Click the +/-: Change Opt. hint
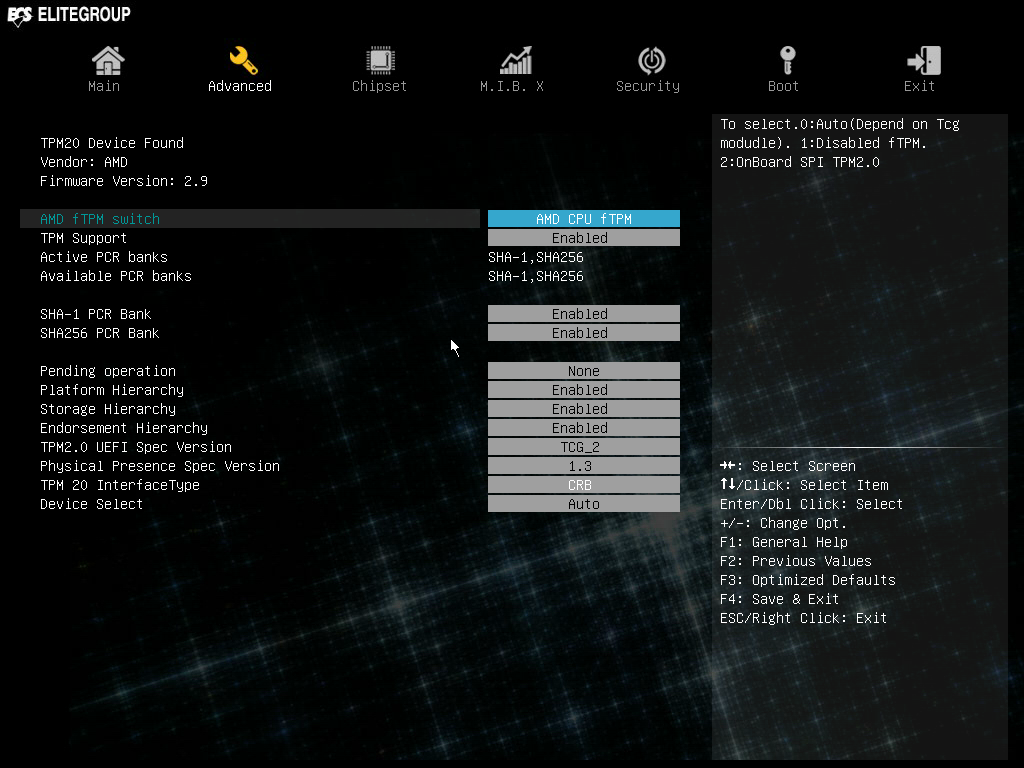The width and height of the screenshot is (1024, 768). (x=783, y=523)
